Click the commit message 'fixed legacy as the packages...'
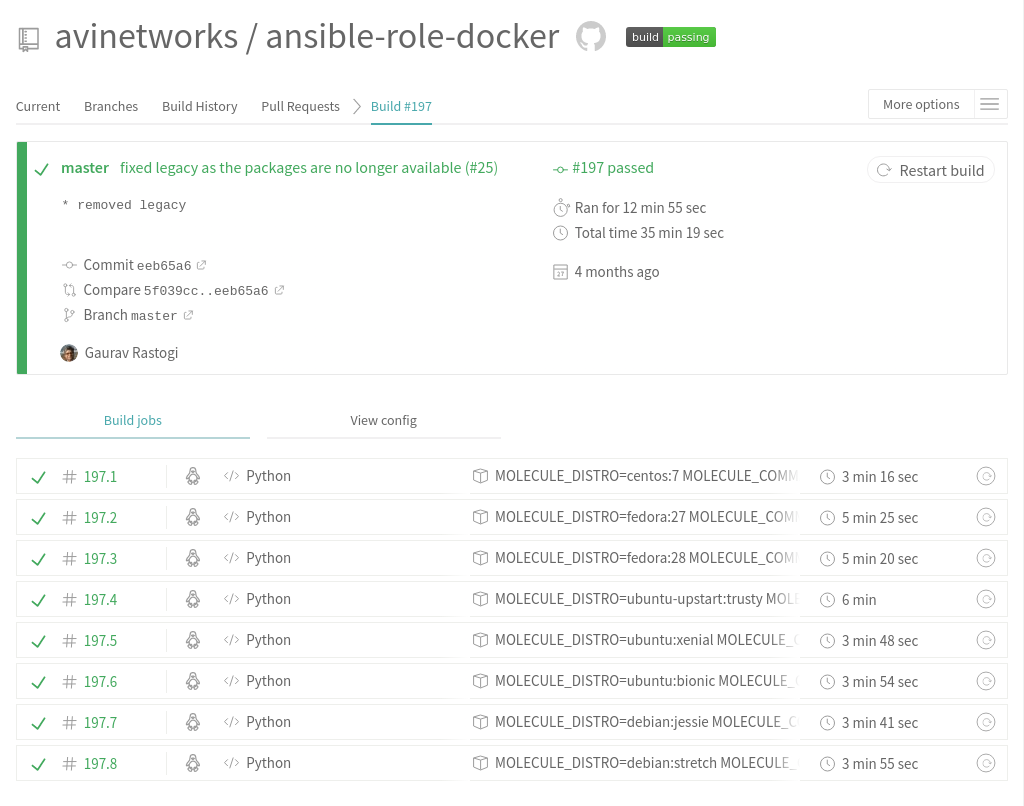Image resolution: width=1024 pixels, height=806 pixels. [309, 168]
